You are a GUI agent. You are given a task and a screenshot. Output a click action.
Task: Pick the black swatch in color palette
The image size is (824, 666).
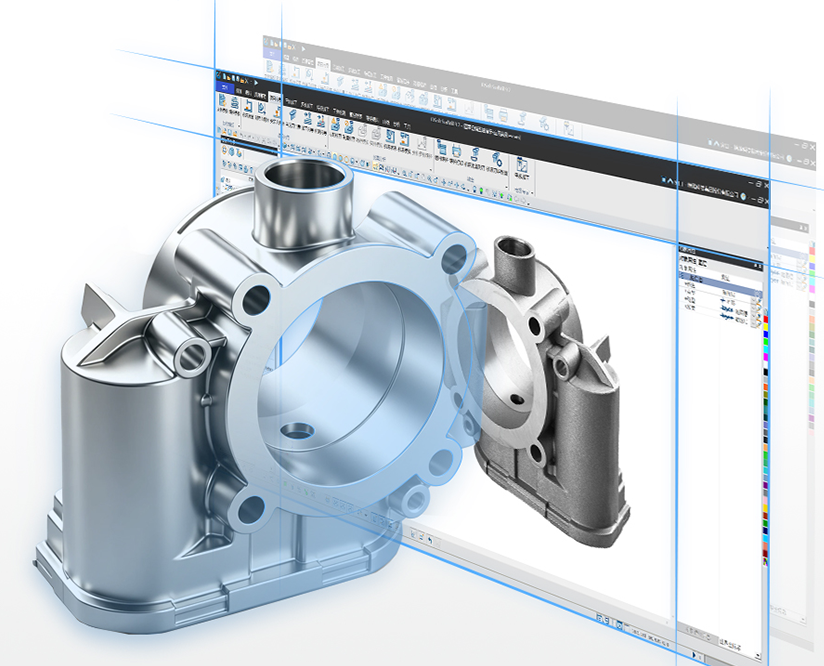pos(766,372)
